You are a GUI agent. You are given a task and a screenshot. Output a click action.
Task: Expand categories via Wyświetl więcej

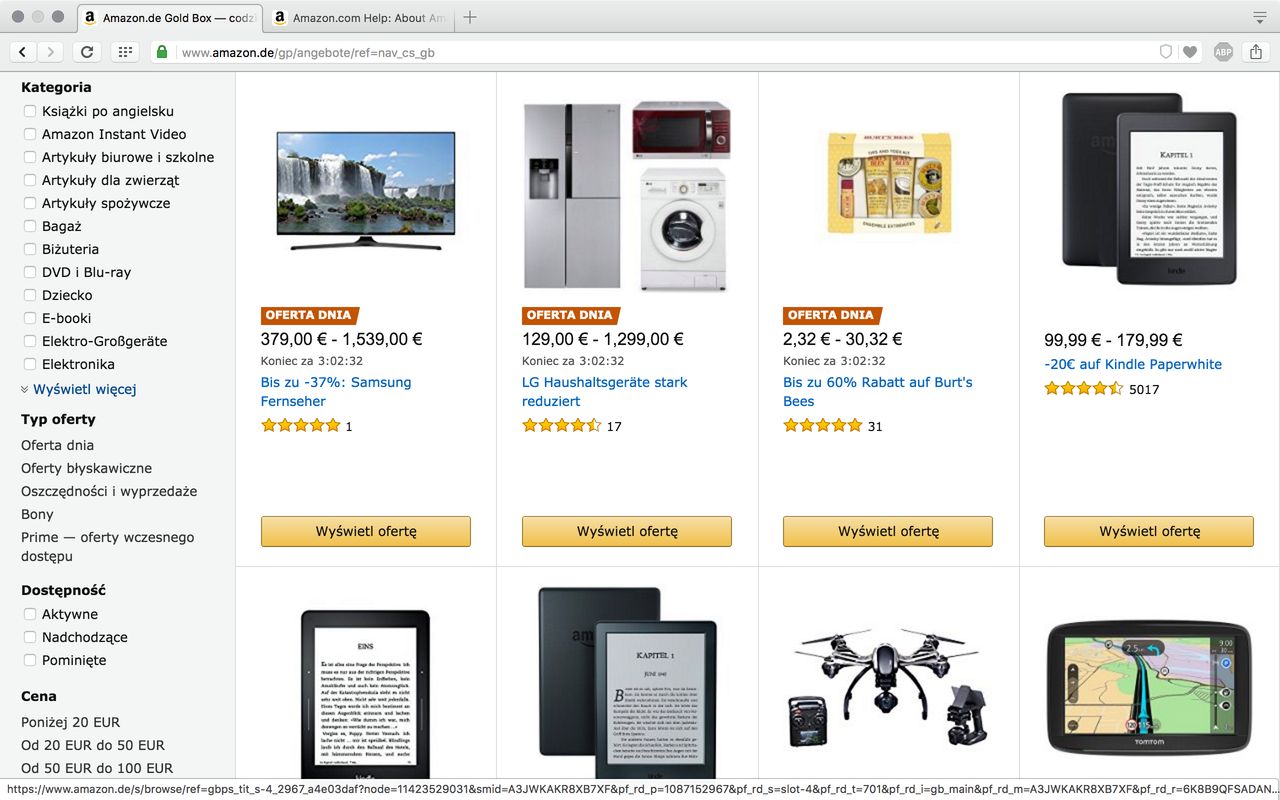pyautogui.click(x=84, y=389)
